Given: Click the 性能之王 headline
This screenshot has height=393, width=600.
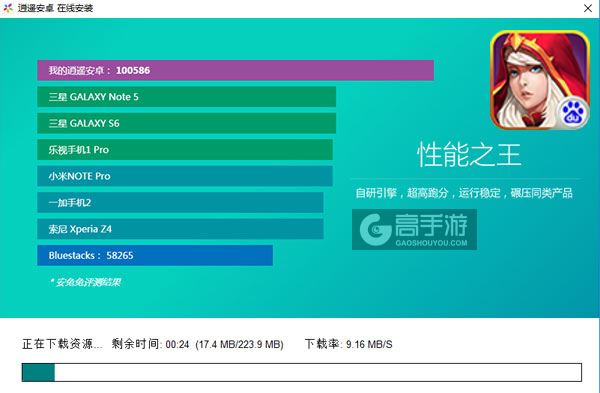Looking at the screenshot, I should (x=470, y=155).
